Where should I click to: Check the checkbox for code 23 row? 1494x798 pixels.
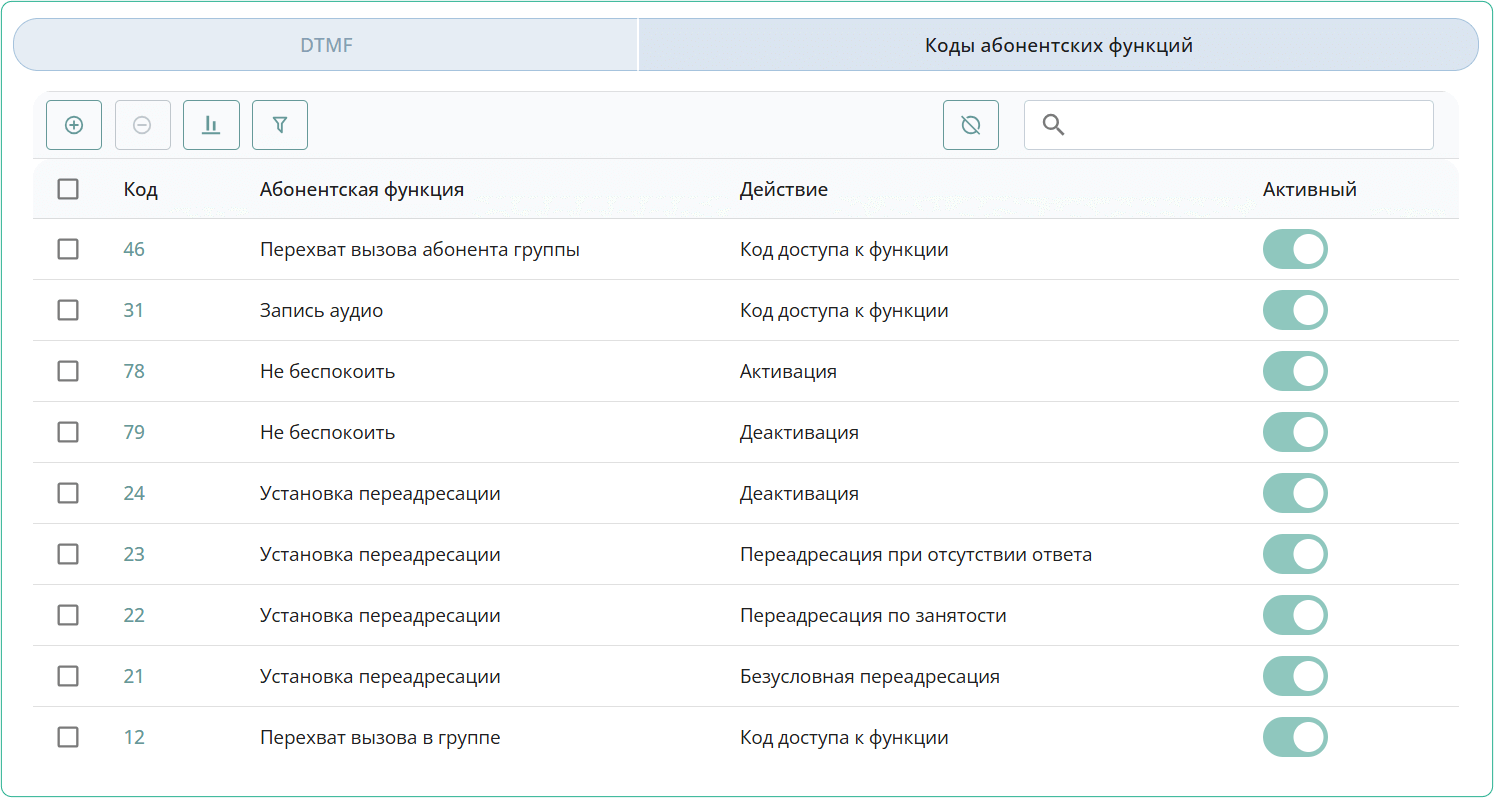(68, 554)
